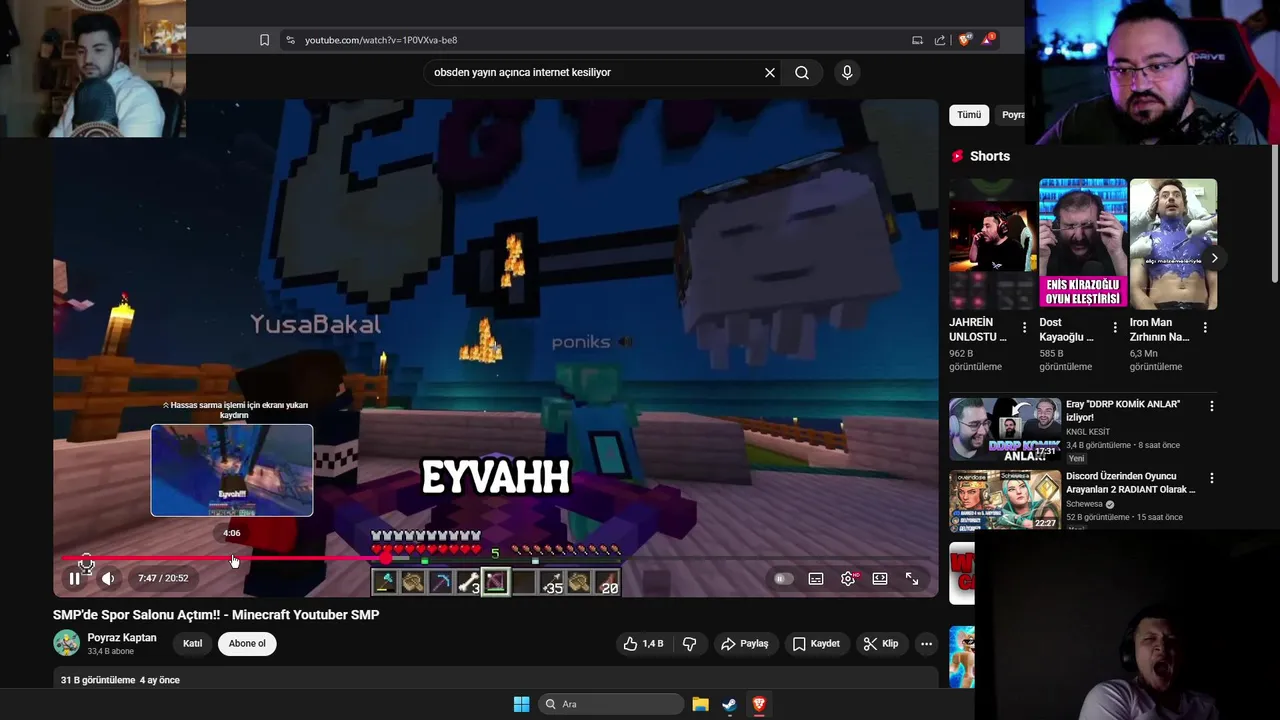Open options menu for Dost Kayaoğlu short
Viewport: 1280px width, 720px height.
click(x=1115, y=328)
